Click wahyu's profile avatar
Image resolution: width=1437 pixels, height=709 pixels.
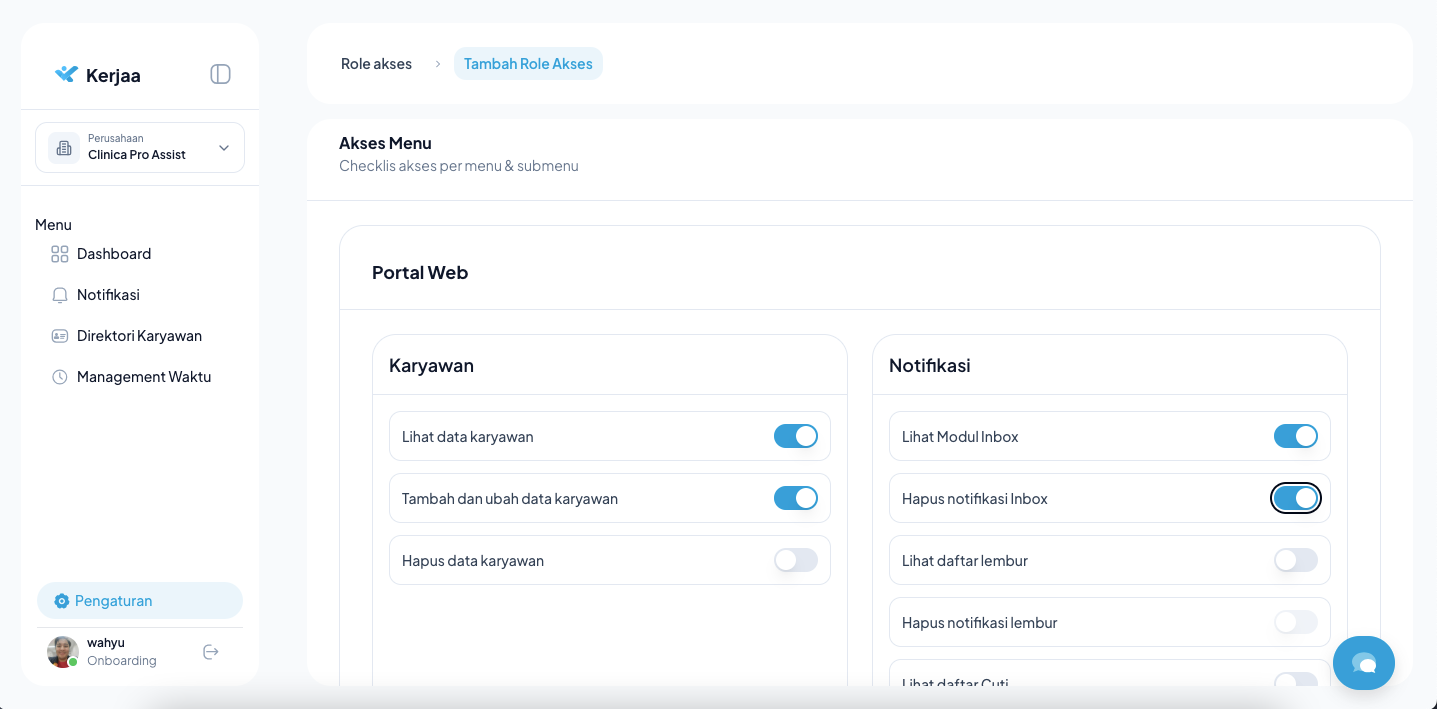(x=63, y=652)
